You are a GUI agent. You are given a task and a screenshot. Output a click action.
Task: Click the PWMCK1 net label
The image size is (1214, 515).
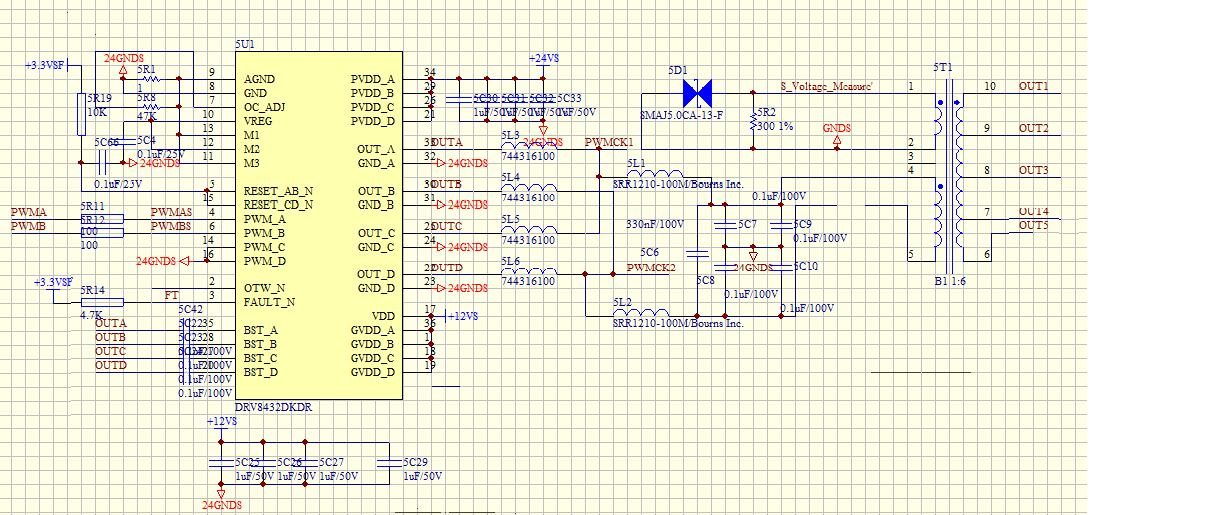point(609,143)
